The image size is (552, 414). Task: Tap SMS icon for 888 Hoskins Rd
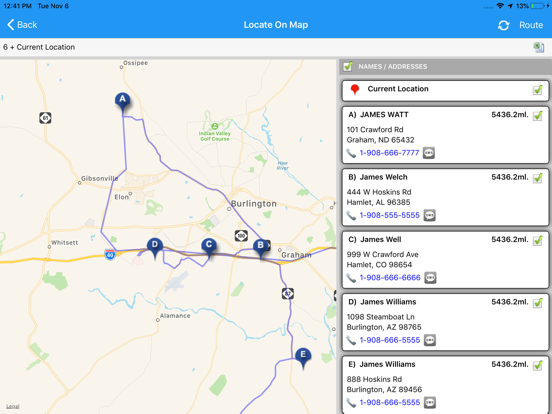point(430,402)
